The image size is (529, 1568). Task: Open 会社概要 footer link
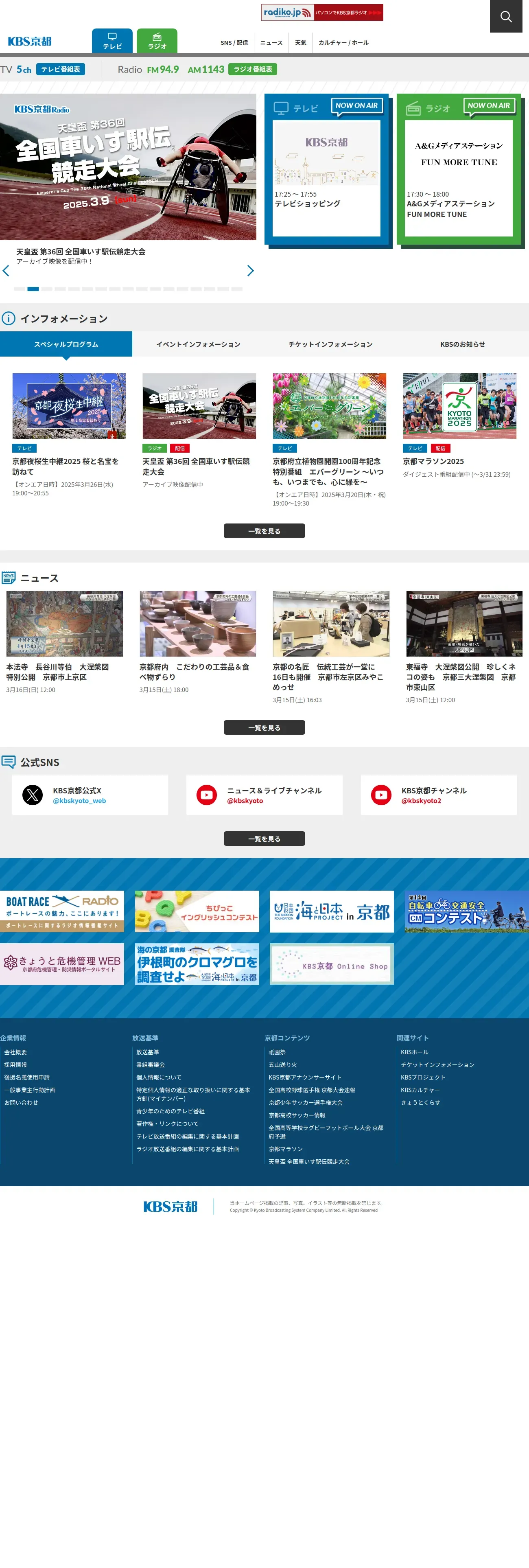pyautogui.click(x=16, y=1052)
